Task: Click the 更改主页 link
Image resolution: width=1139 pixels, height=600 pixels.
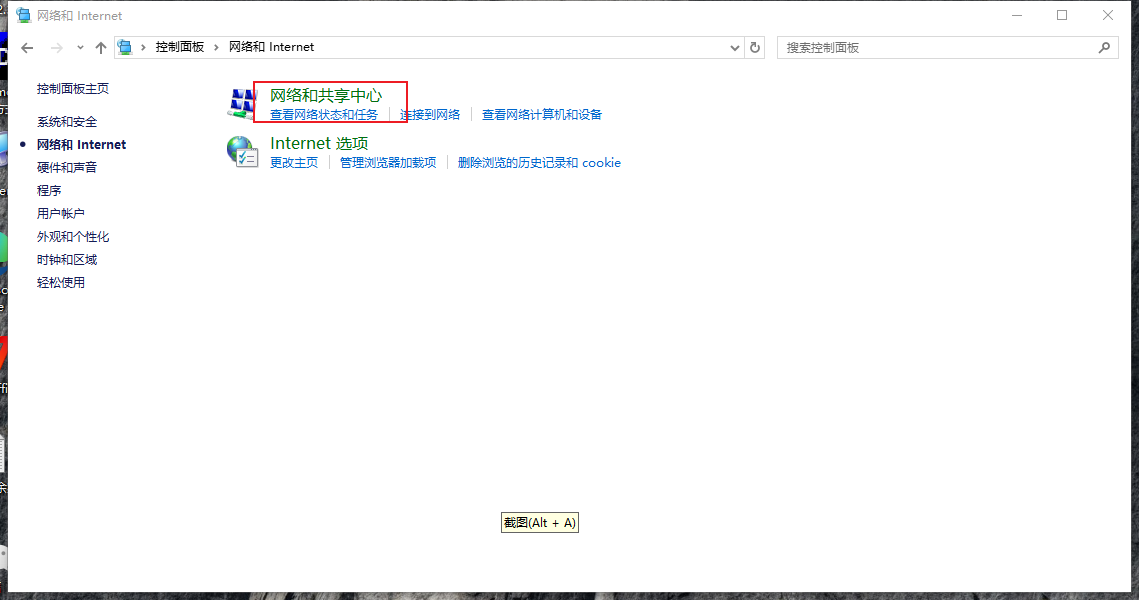Action: 294,163
